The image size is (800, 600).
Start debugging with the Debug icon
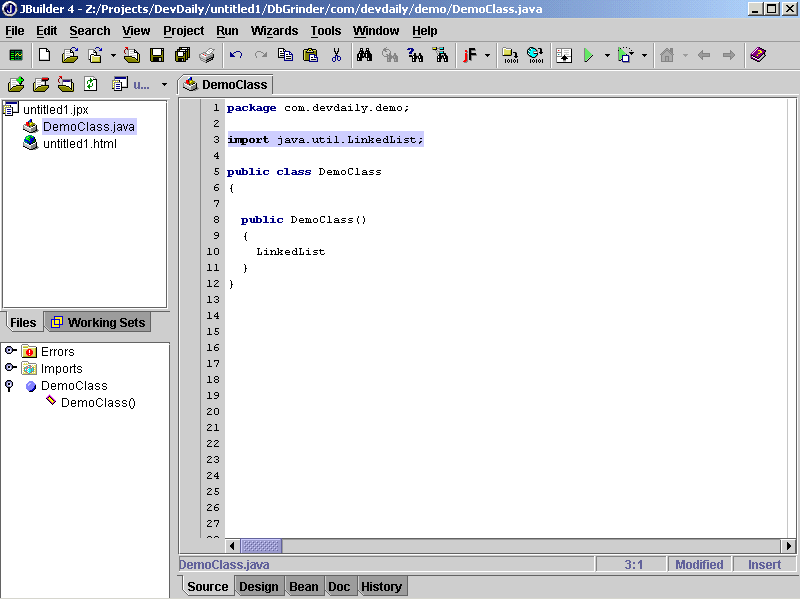pos(626,55)
